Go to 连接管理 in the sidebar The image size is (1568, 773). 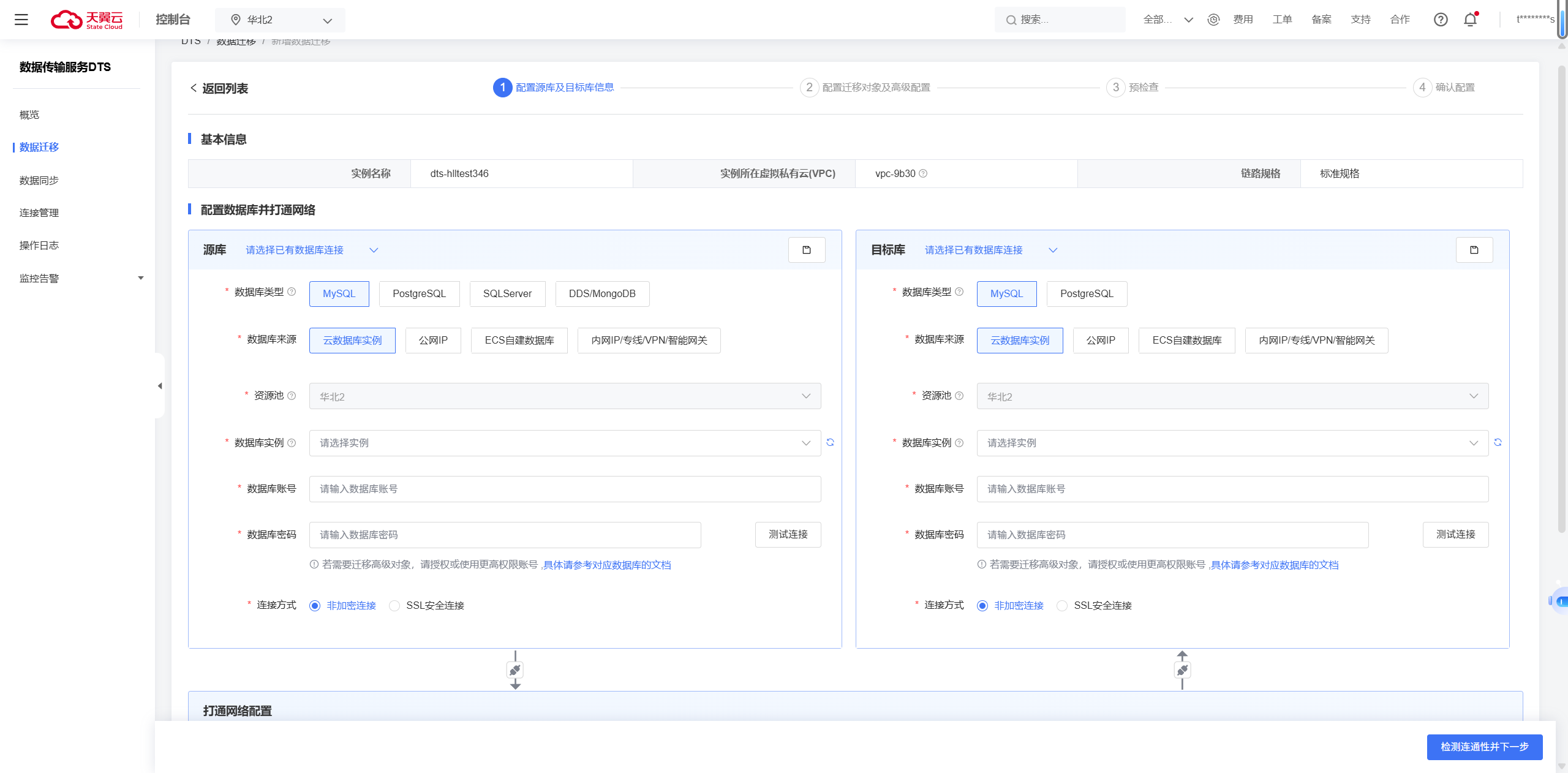pyautogui.click(x=39, y=213)
